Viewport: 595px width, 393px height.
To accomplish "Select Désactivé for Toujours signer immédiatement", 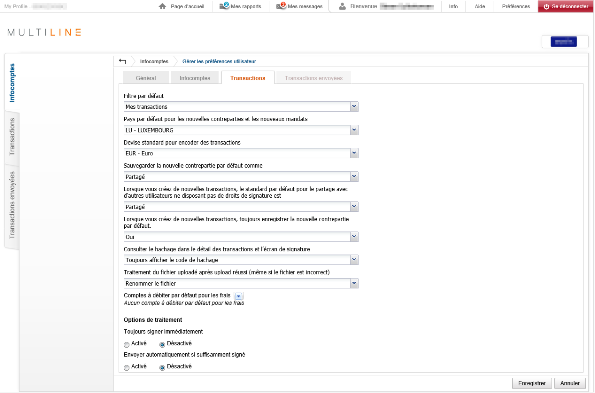I will coord(162,344).
